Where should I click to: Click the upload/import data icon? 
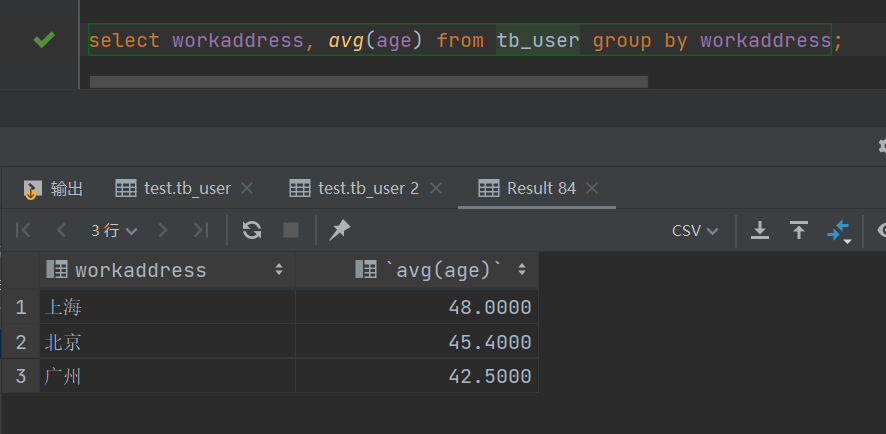coord(799,230)
